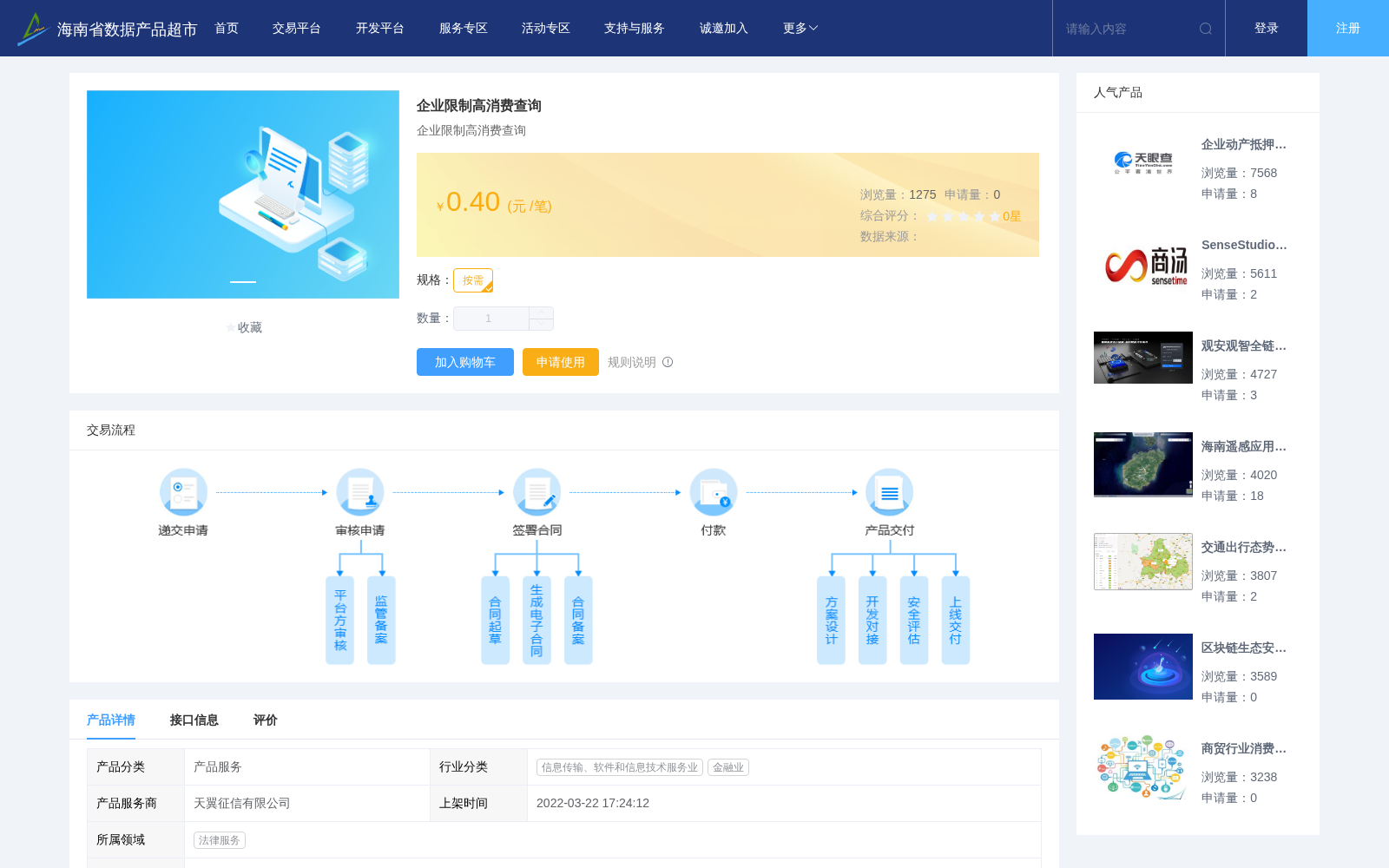This screenshot has height=868, width=1389.
Task: Open the 支持与服务 menu item
Action: pos(635,29)
